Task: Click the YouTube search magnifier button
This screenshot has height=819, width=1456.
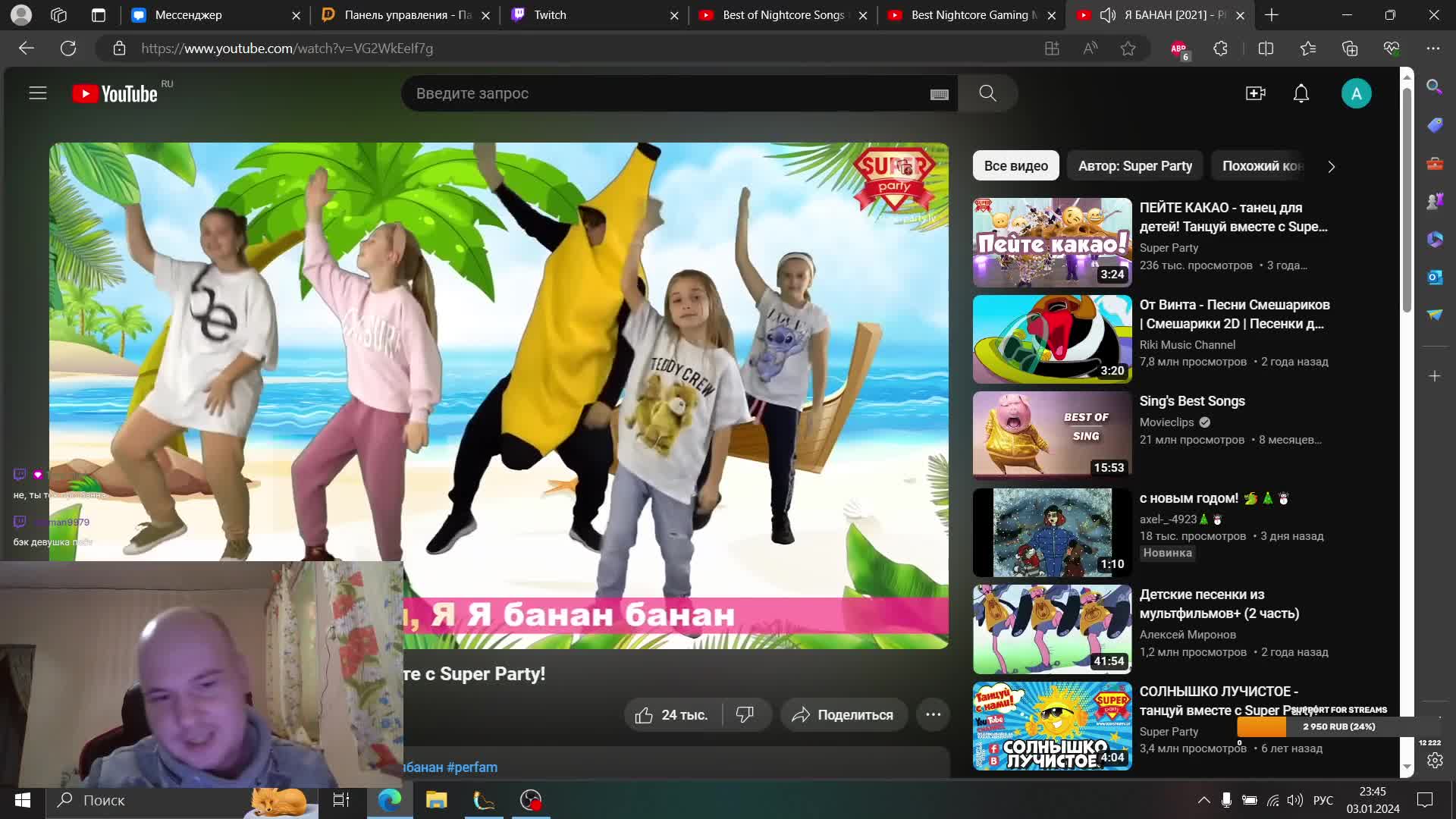Action: (987, 93)
